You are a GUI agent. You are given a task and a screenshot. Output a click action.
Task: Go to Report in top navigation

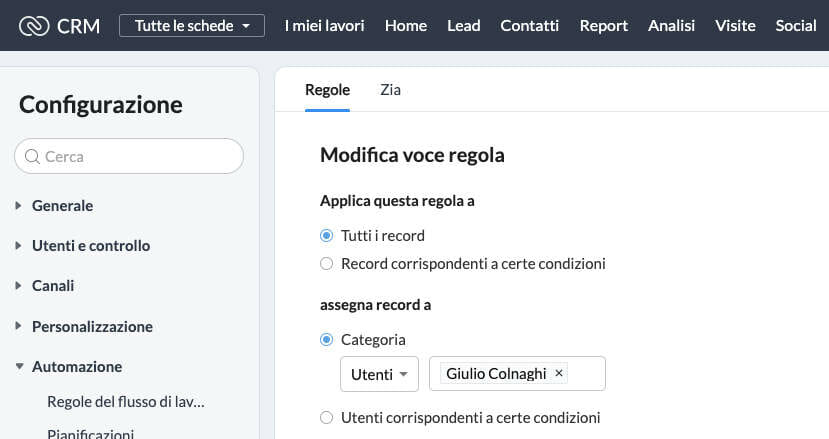pos(603,25)
